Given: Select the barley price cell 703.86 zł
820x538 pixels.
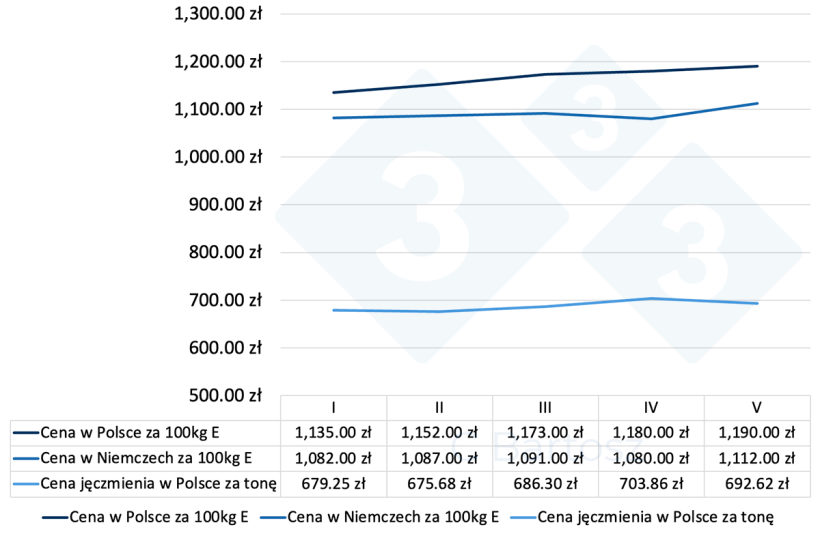Looking at the screenshot, I should [651, 483].
